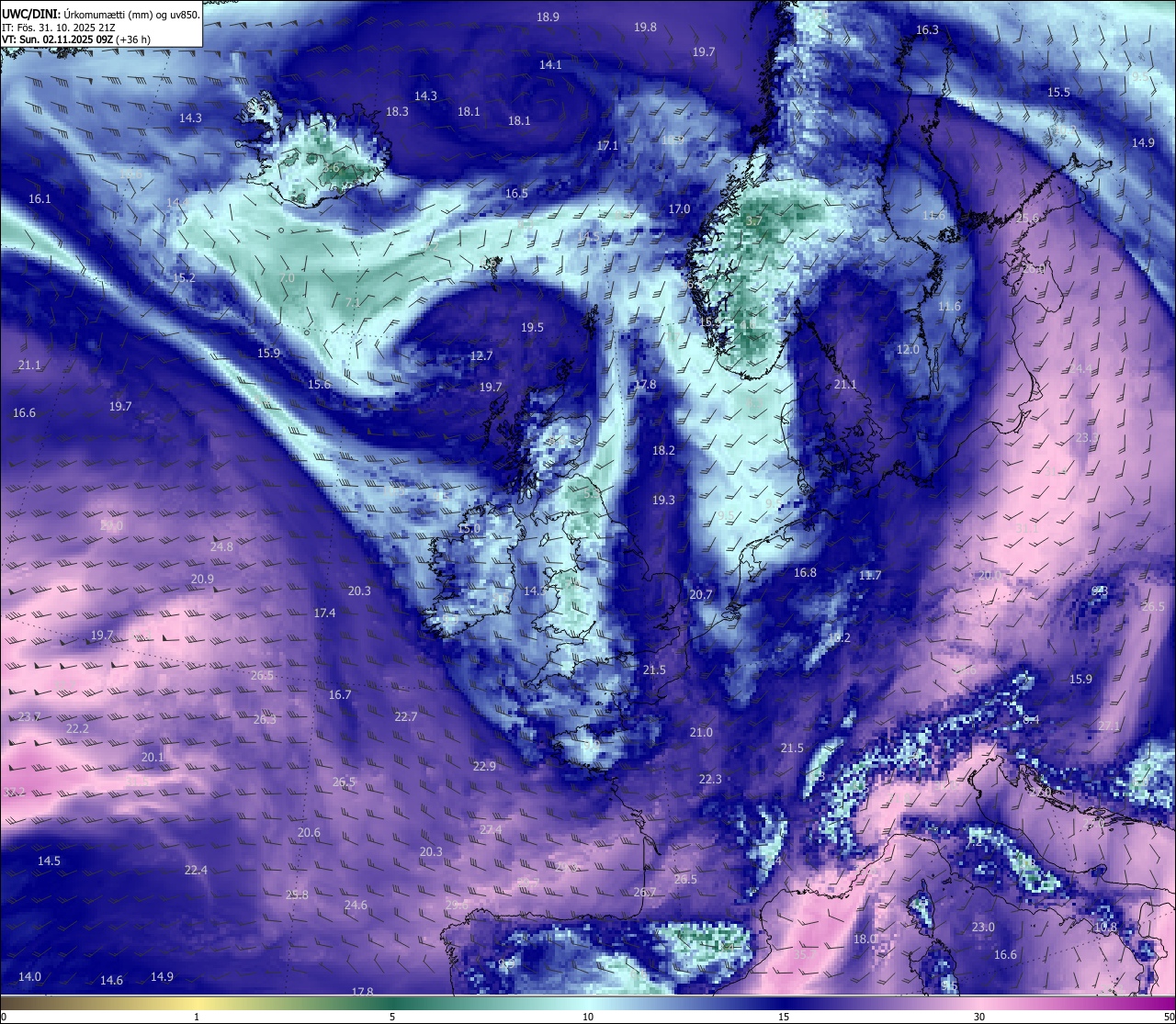Screen dimensions: 1176x1024
Task: Click the 10 label on the color scale
Action: click(588, 1017)
